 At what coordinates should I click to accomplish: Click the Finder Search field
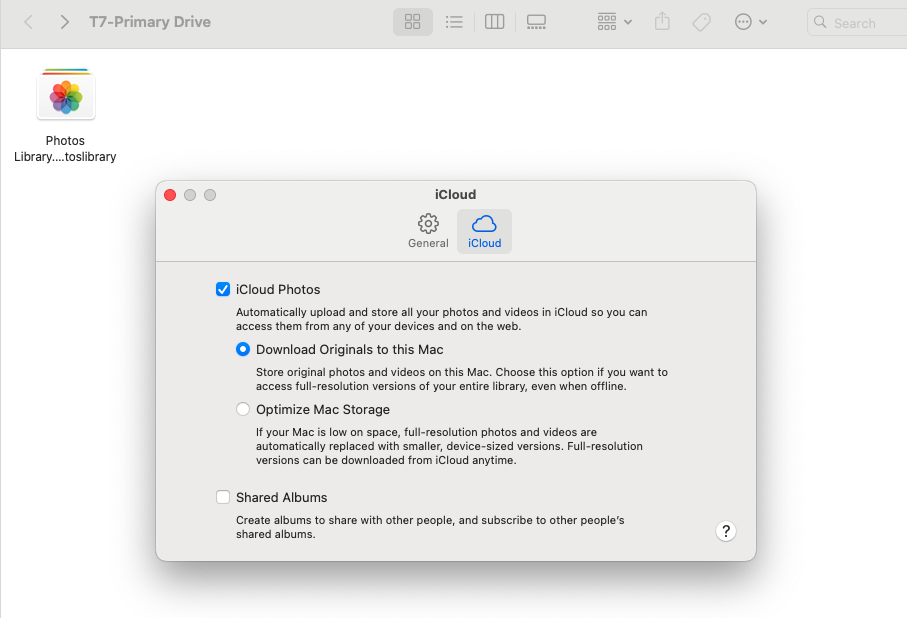(x=857, y=23)
